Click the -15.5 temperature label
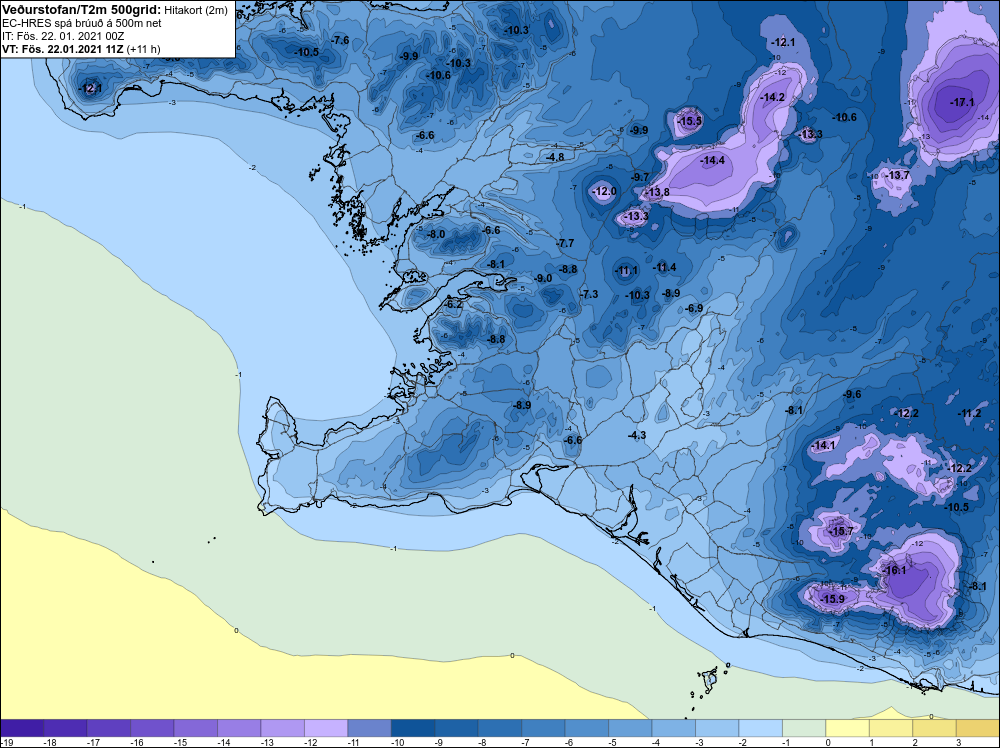This screenshot has height=748, width=1000. click(689, 121)
